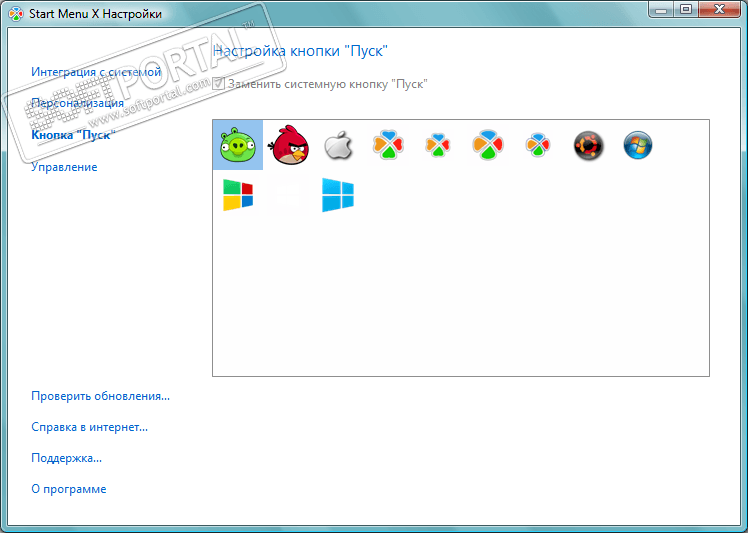
Task: Open the "Кнопка Пуск" section
Action: point(73,135)
